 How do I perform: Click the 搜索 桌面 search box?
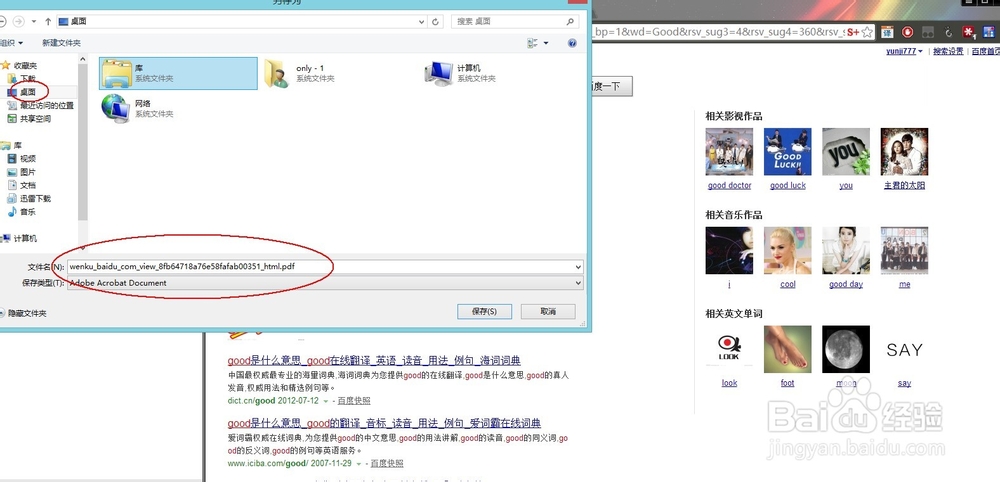(x=515, y=22)
